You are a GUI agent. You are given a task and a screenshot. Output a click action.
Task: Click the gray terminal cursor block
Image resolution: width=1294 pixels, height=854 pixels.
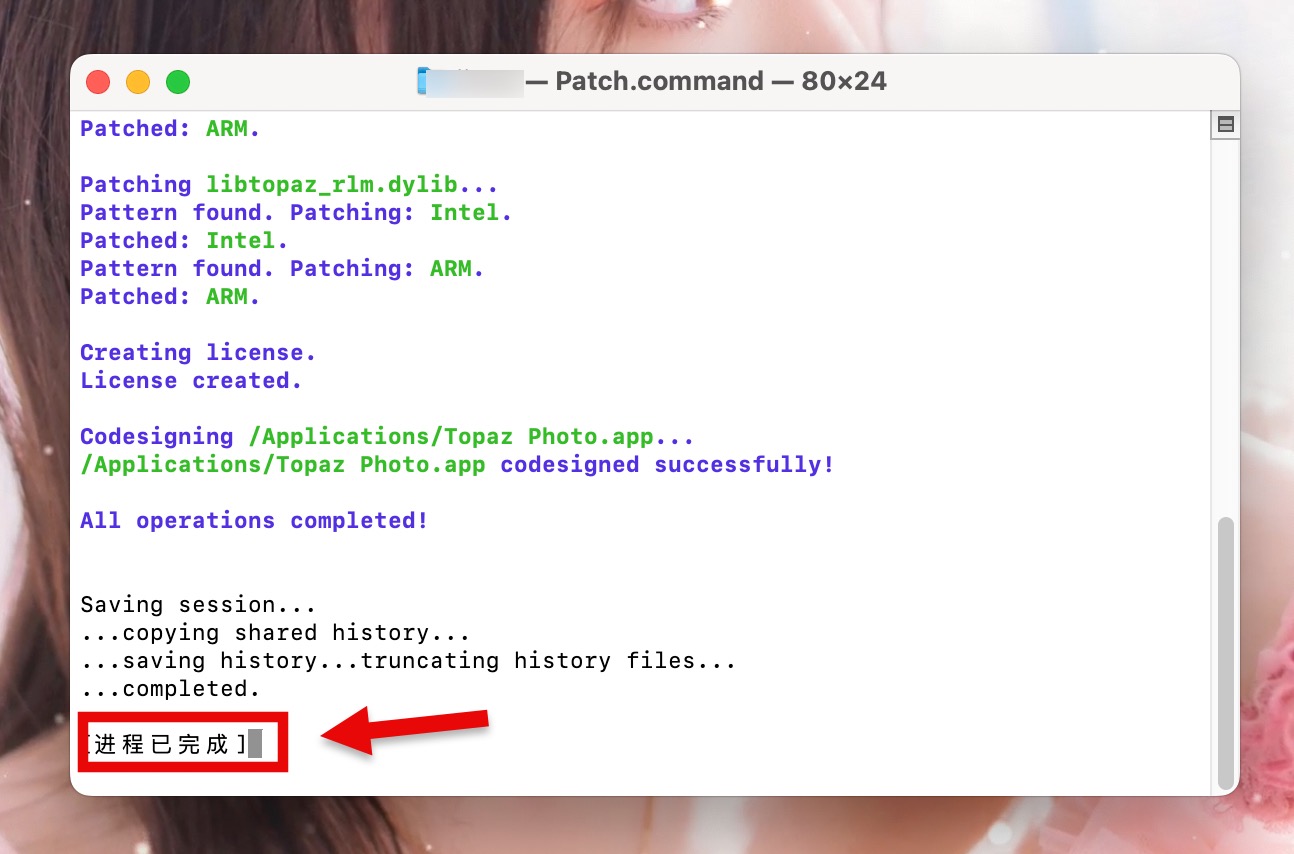pos(255,744)
